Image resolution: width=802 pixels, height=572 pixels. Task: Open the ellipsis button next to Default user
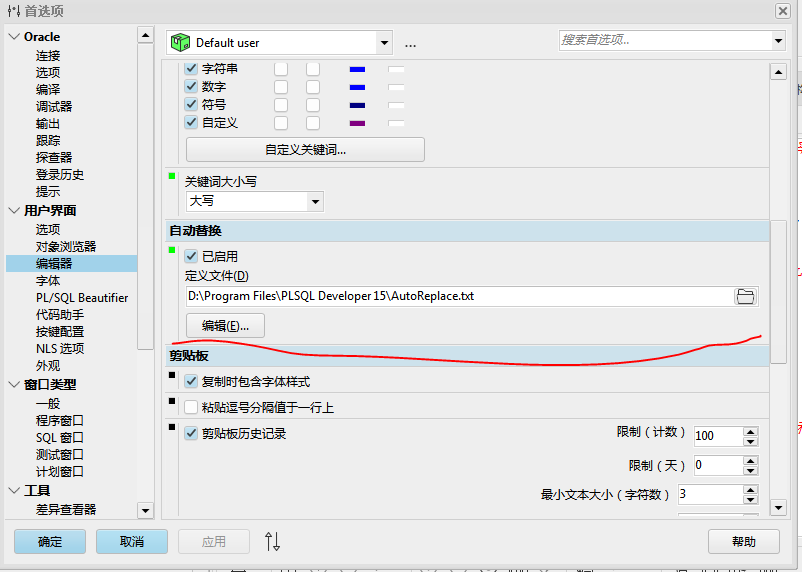[410, 43]
